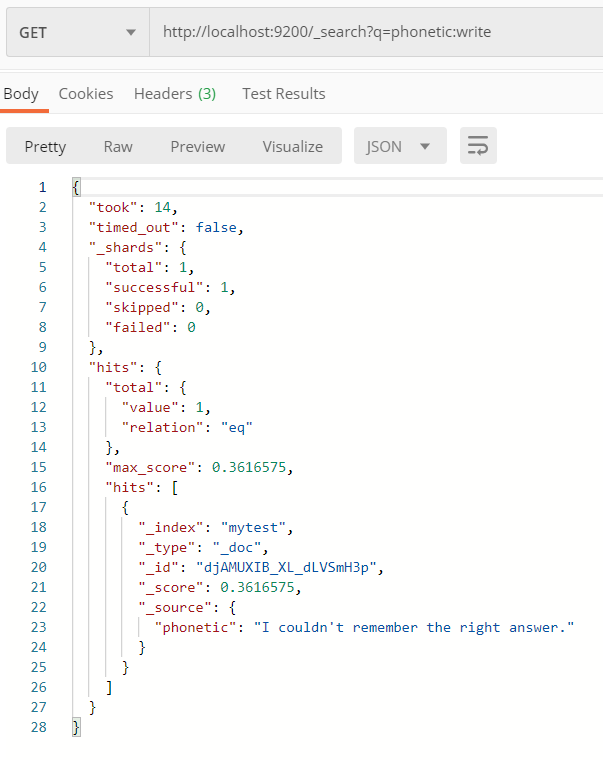Screen dimensions: 603x760
Task: Click line number 28 in the gutter
Action: (39, 727)
